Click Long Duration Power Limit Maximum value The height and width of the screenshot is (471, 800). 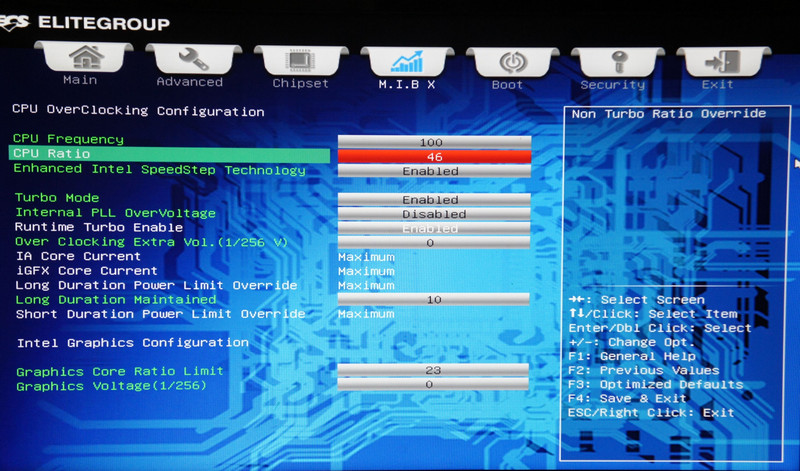click(366, 285)
